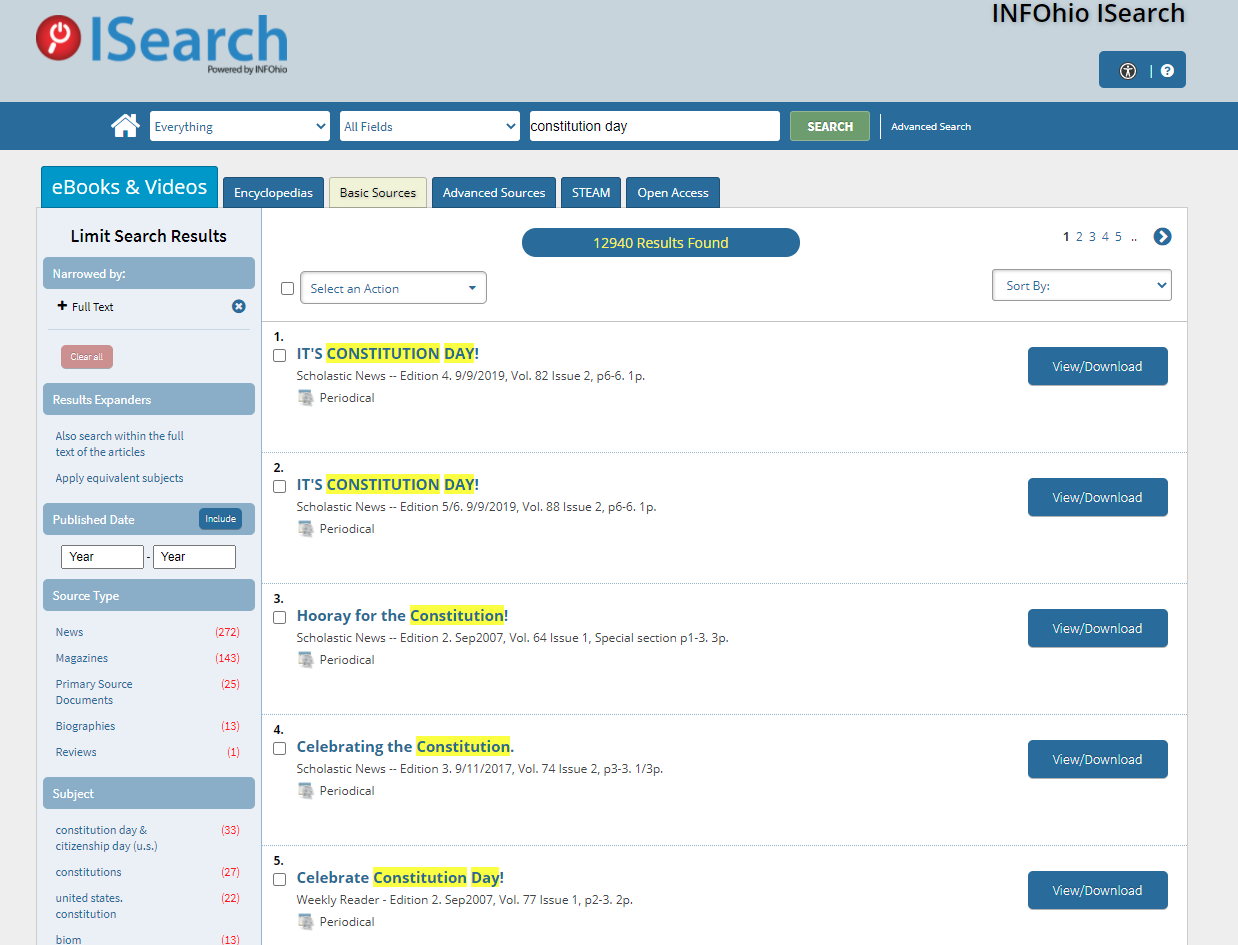
Task: Switch to eBooks & Videos tab
Action: (129, 187)
